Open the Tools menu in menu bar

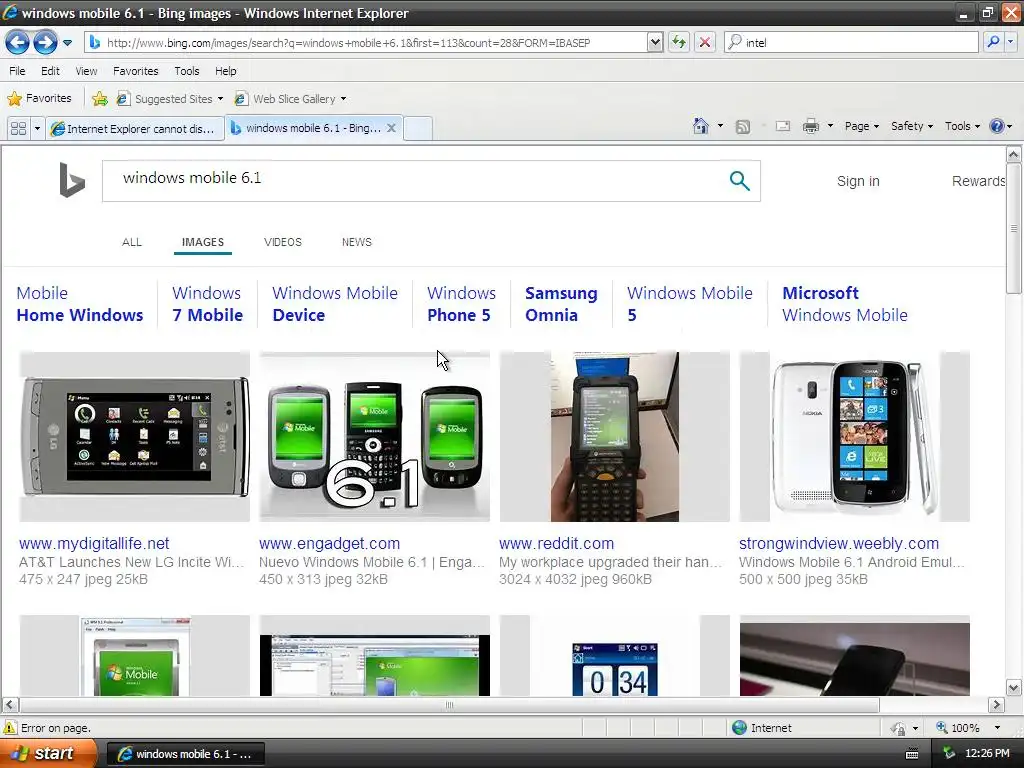pyautogui.click(x=187, y=71)
